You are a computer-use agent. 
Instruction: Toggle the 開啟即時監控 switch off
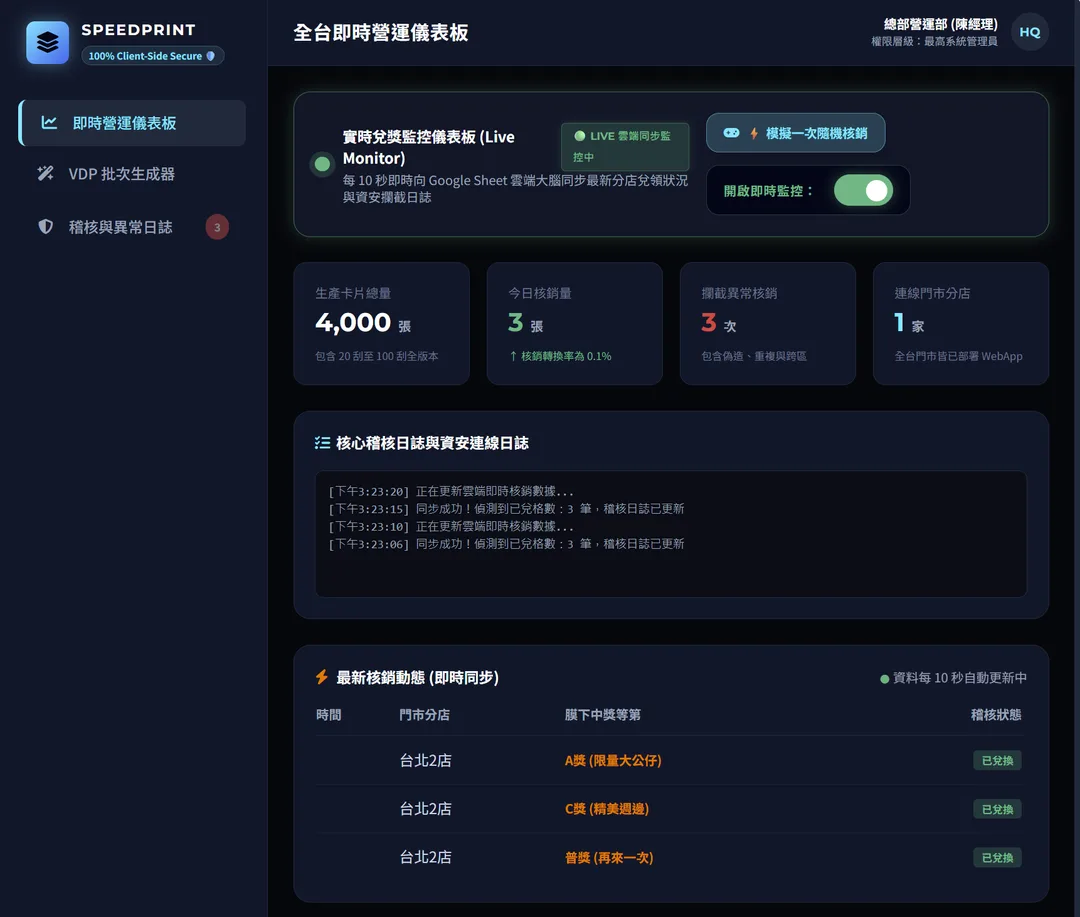click(863, 191)
